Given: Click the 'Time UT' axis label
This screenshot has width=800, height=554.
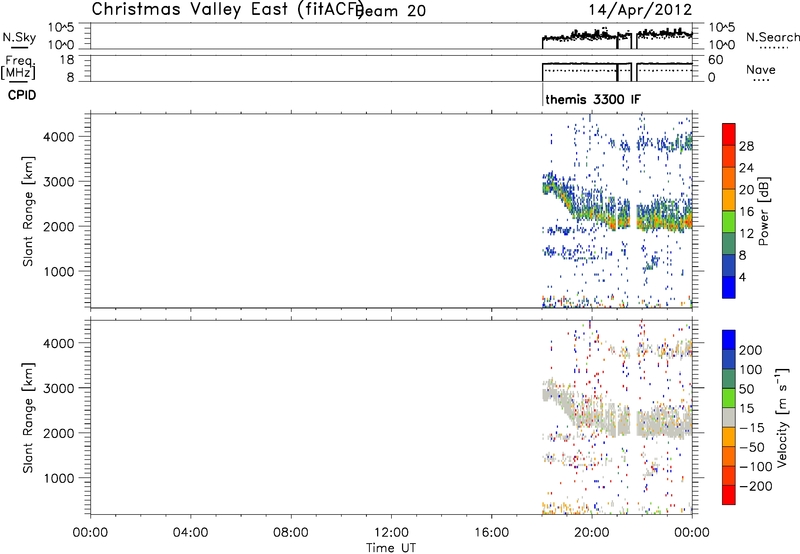Looking at the screenshot, I should tap(391, 548).
